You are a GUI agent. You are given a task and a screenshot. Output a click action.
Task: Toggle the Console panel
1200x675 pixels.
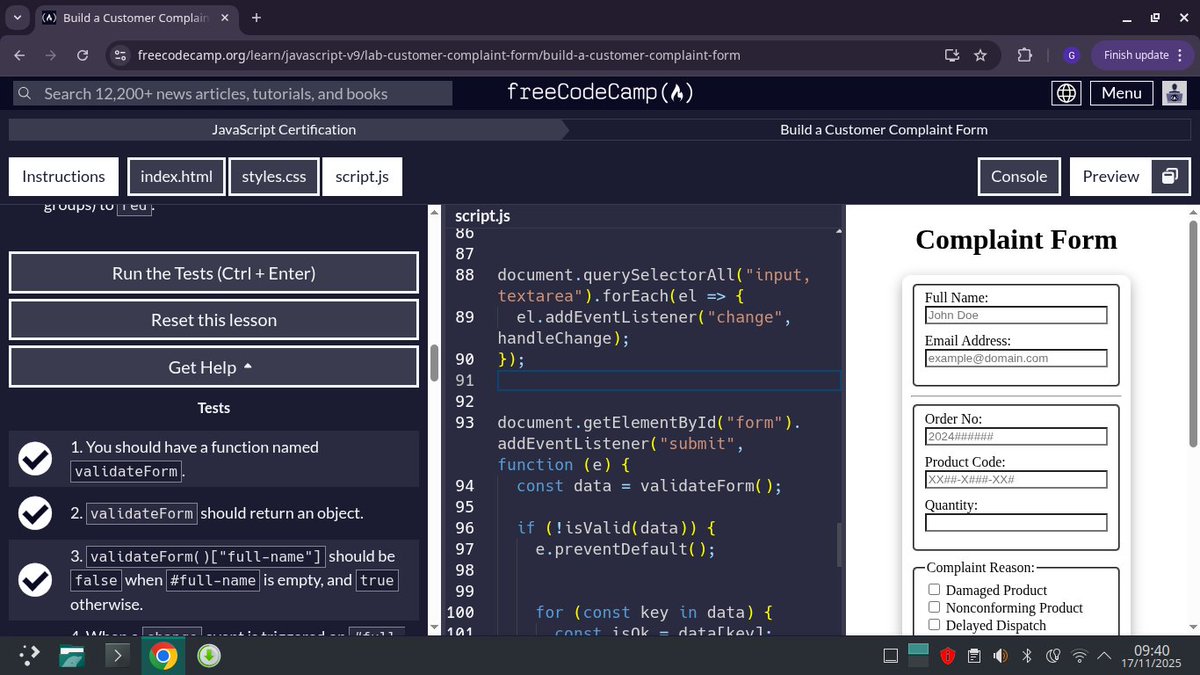pos(1019,176)
